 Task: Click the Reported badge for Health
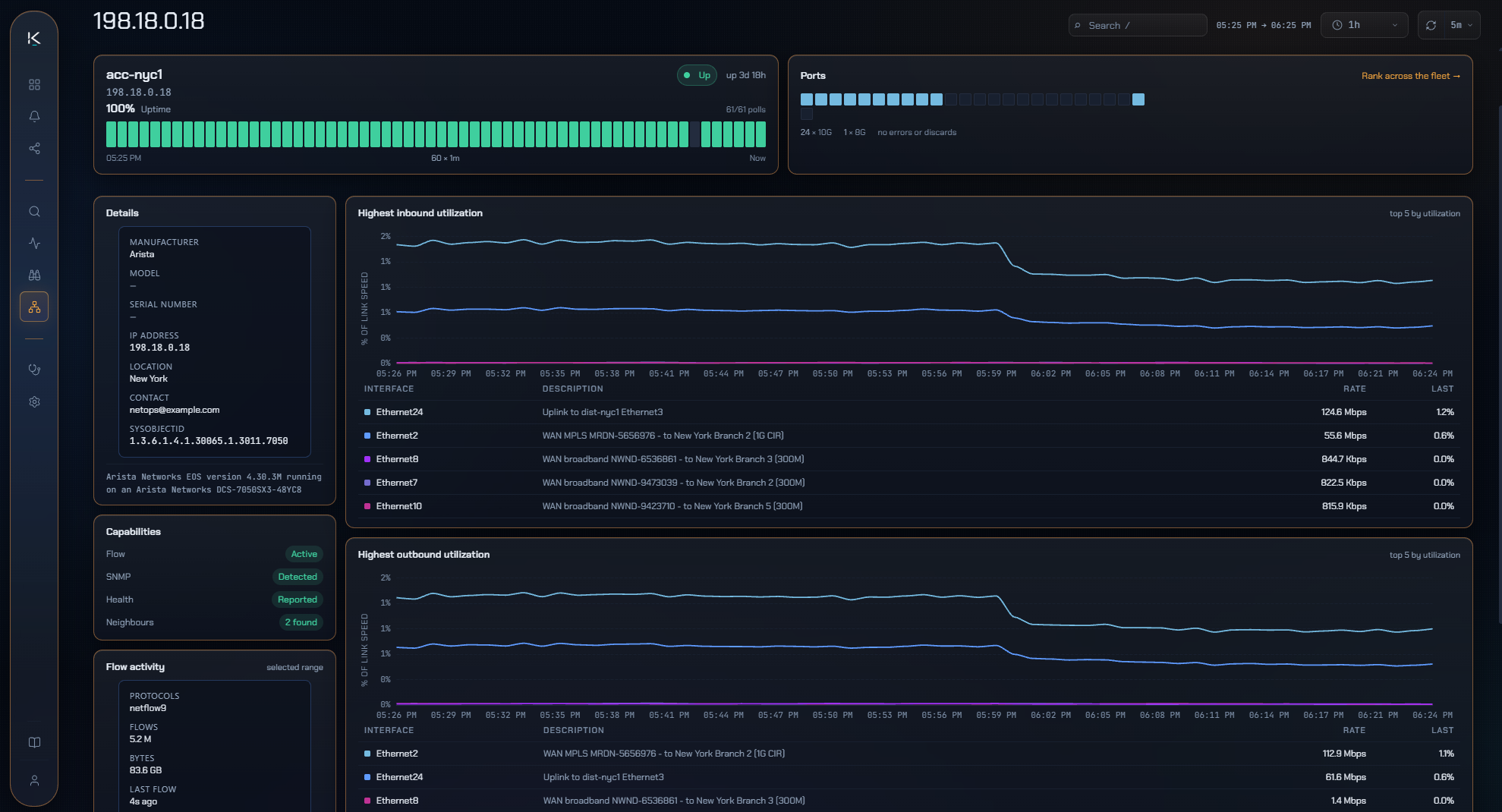(x=298, y=600)
